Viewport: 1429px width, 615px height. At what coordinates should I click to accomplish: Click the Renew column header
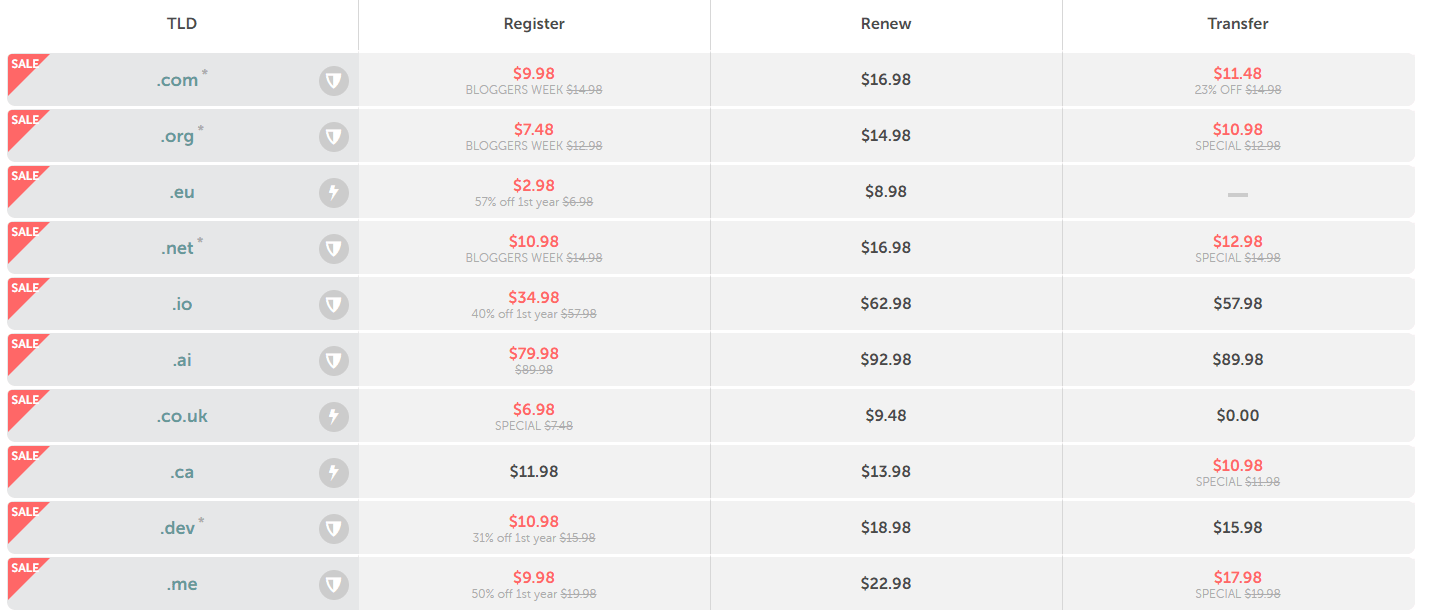click(x=886, y=24)
